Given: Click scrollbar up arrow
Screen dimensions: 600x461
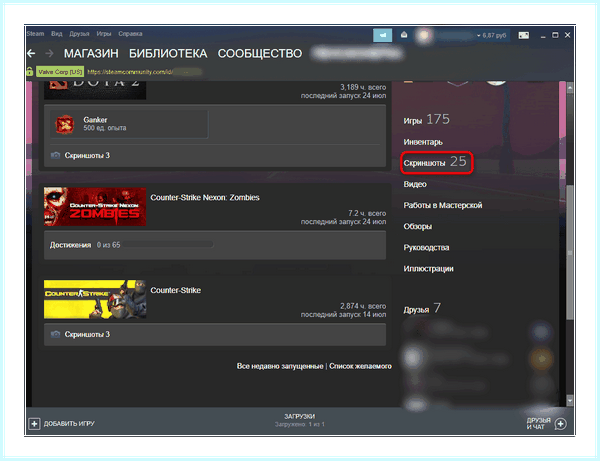Looking at the screenshot, I should coord(569,88).
